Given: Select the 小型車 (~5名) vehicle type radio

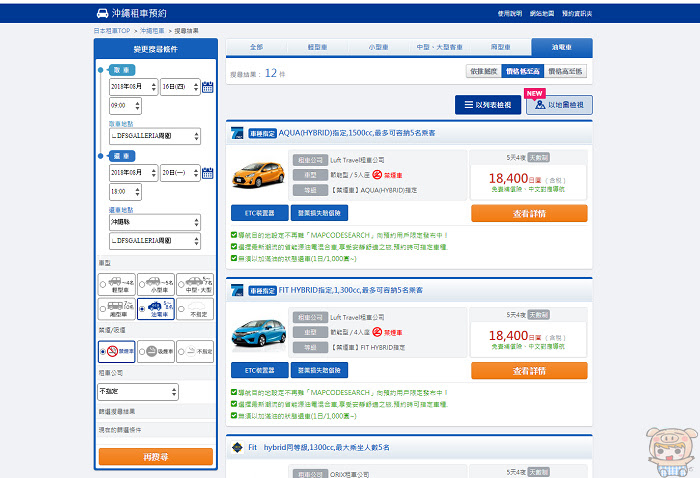Looking at the screenshot, I should 142,284.
